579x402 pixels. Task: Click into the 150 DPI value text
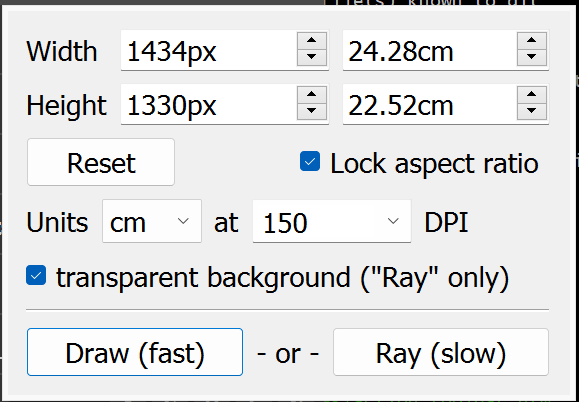point(285,223)
